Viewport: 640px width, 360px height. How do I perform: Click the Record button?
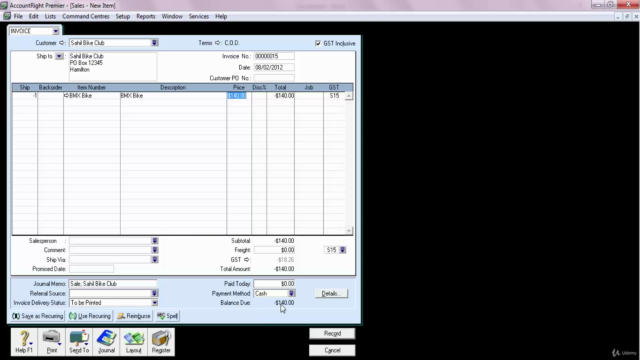coord(332,334)
